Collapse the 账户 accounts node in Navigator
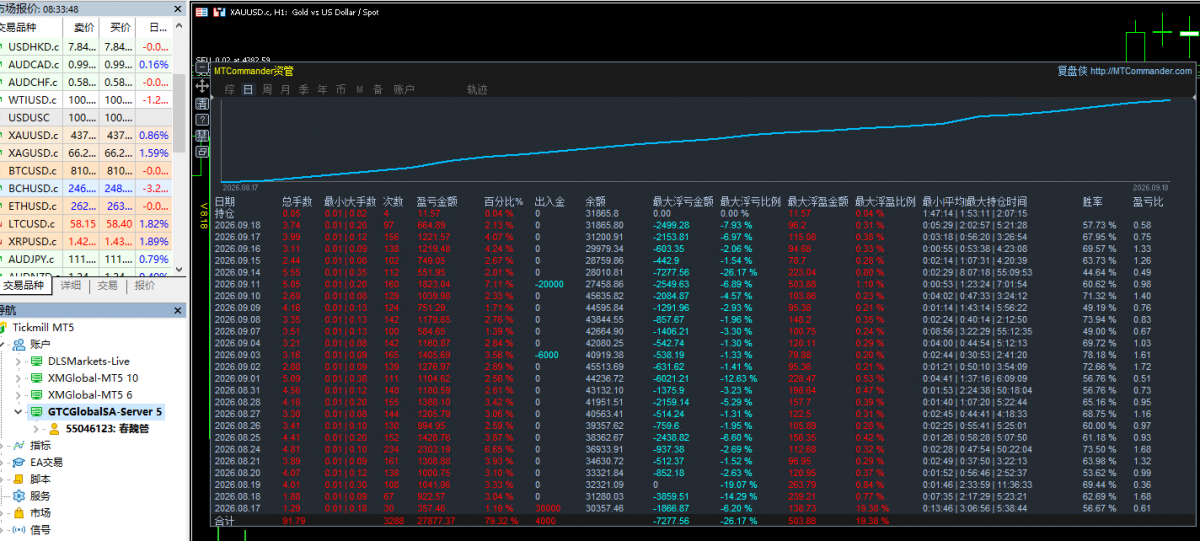The width and height of the screenshot is (1200, 541). [x=3, y=344]
